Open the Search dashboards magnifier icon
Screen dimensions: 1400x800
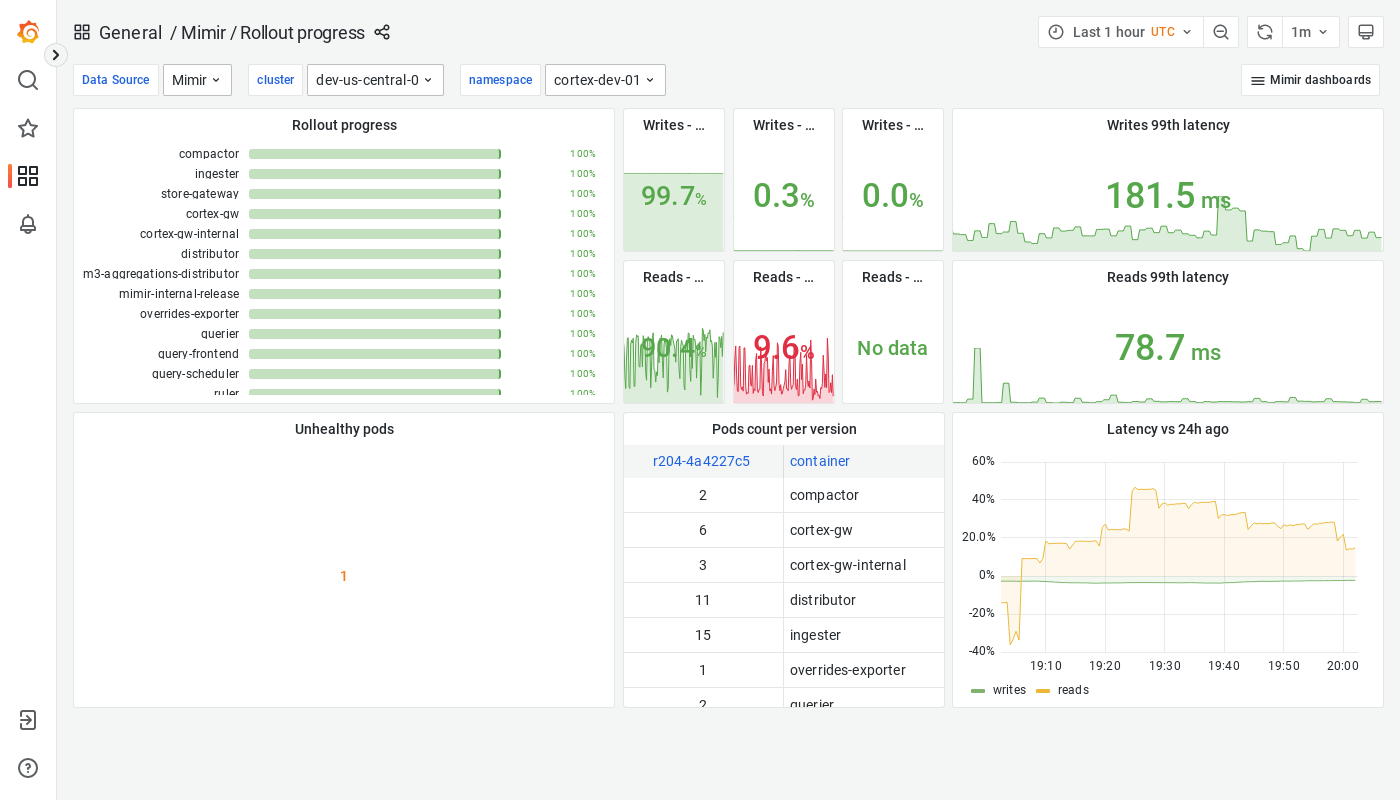pyautogui.click(x=28, y=80)
